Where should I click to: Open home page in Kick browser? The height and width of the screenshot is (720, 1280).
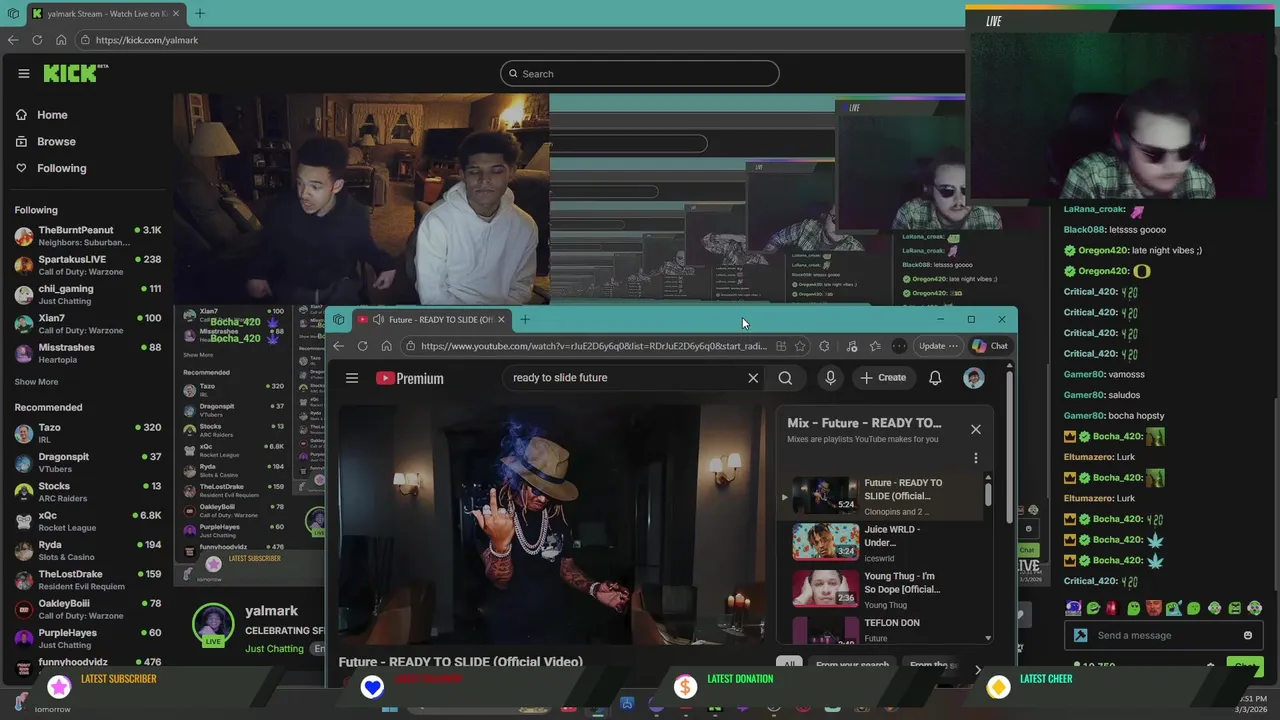61,40
